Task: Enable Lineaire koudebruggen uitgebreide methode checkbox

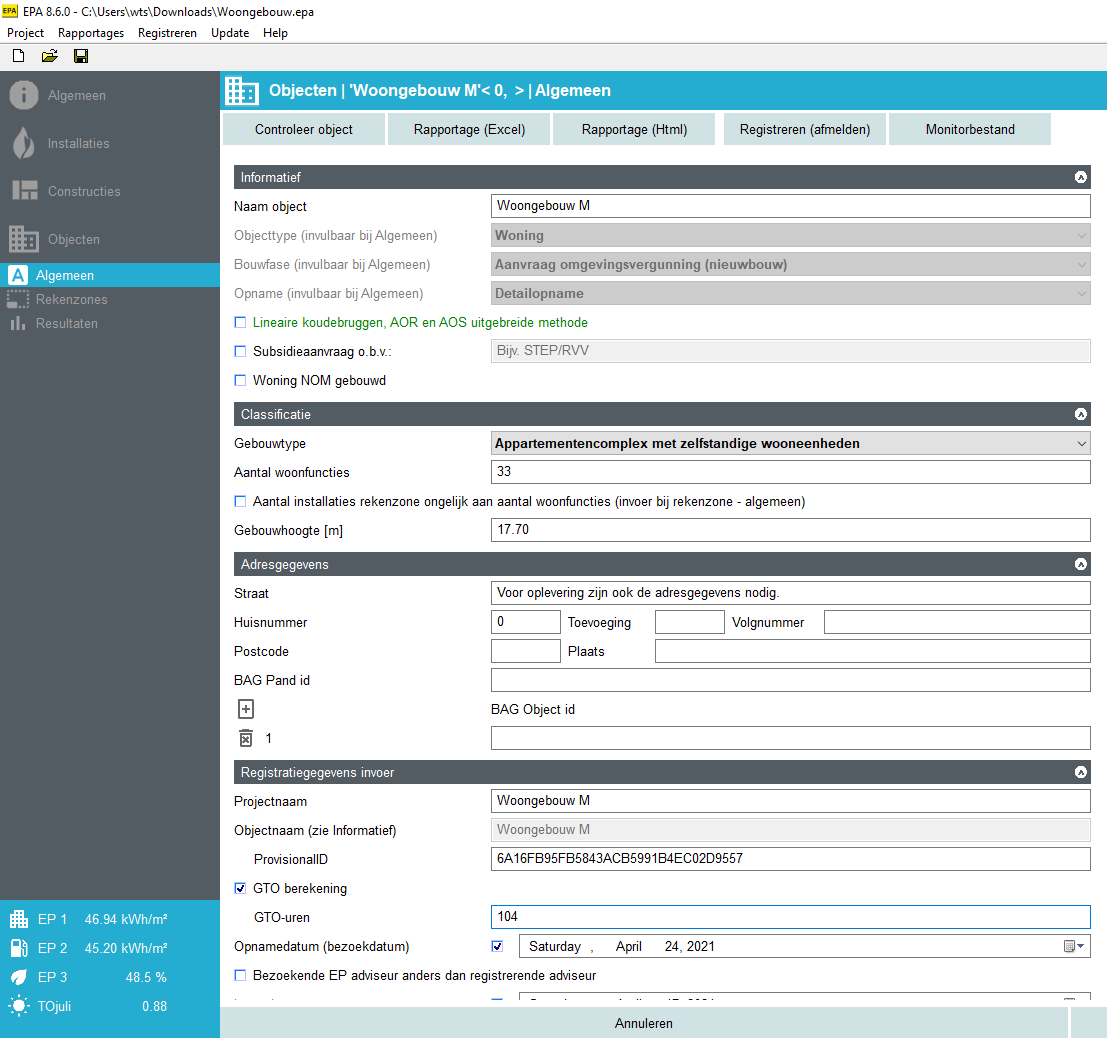Action: [x=240, y=322]
